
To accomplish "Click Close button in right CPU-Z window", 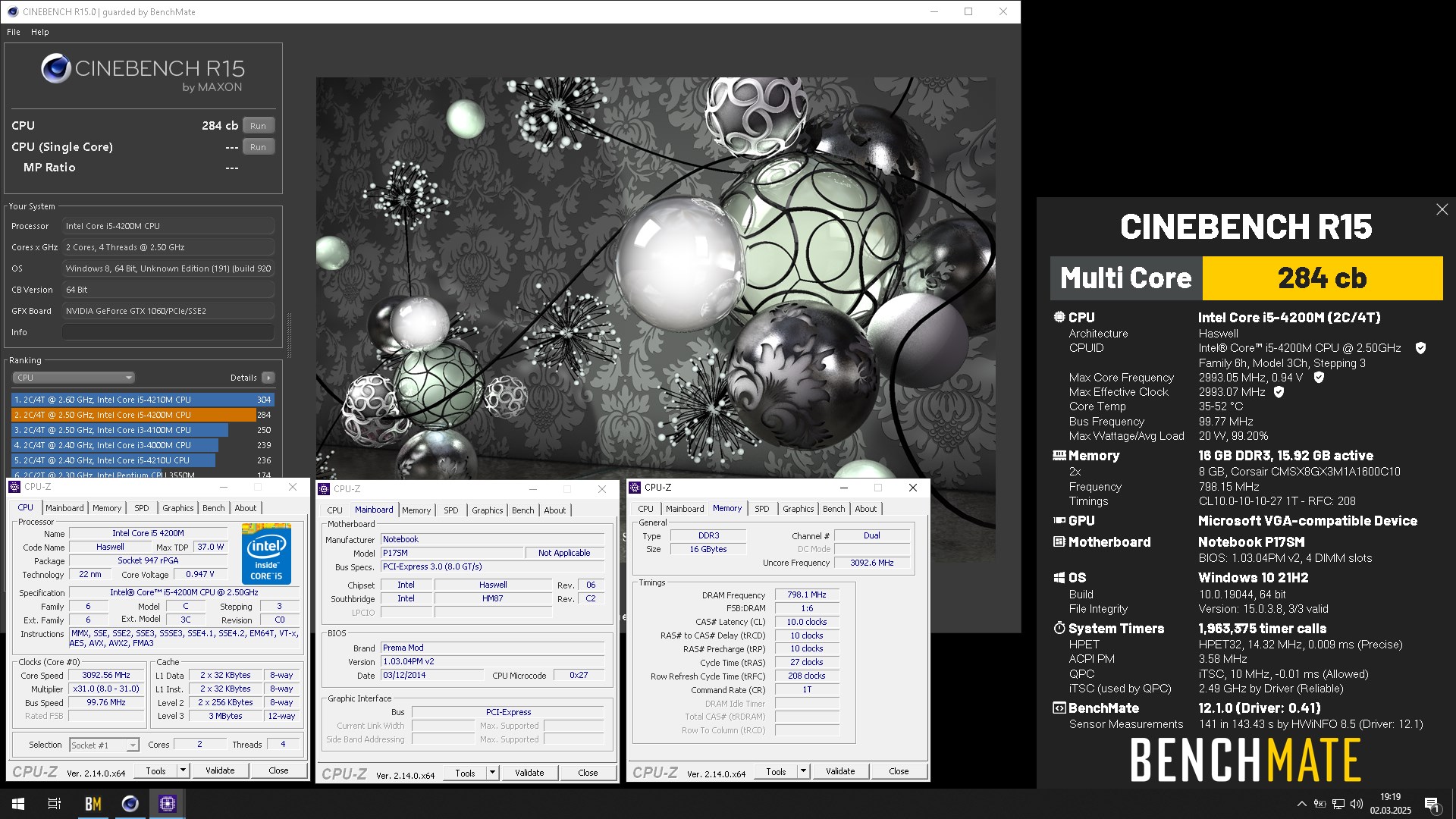I will coord(899,771).
